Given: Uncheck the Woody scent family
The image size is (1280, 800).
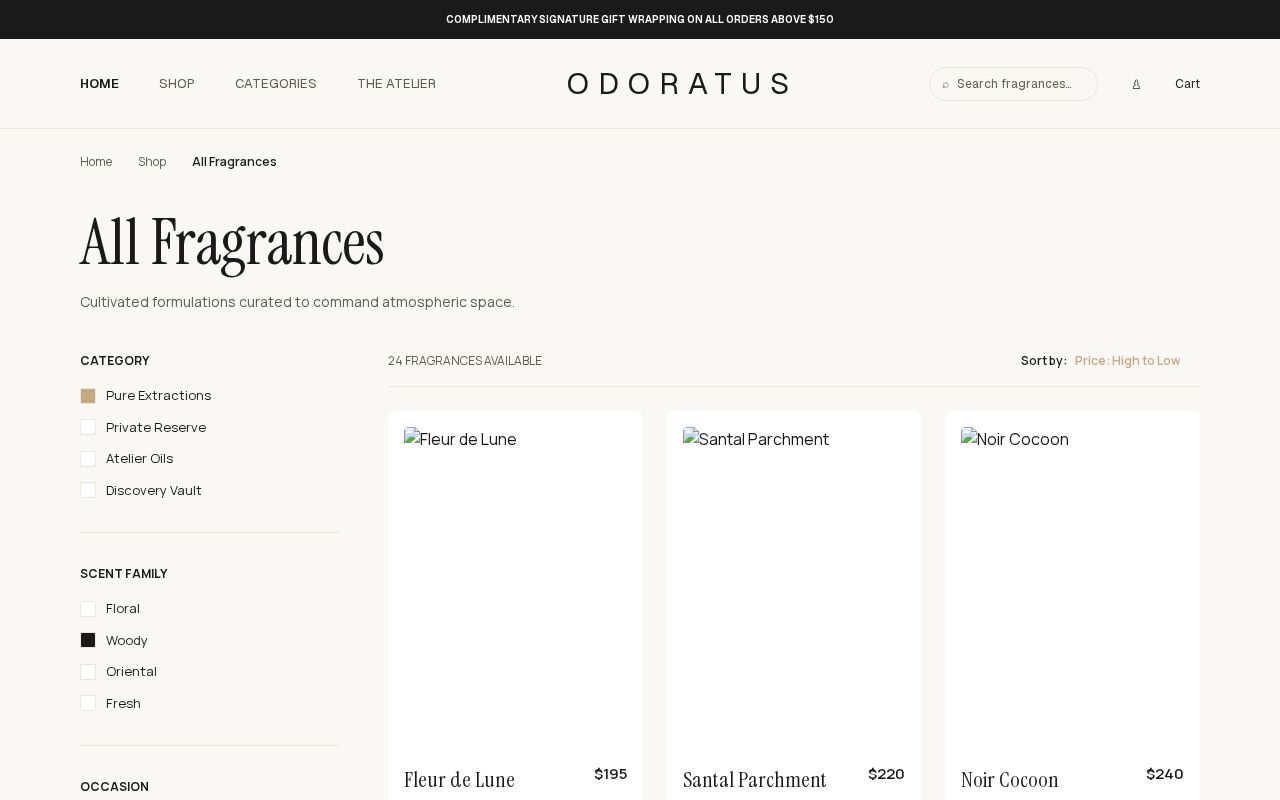Looking at the screenshot, I should [x=88, y=640].
